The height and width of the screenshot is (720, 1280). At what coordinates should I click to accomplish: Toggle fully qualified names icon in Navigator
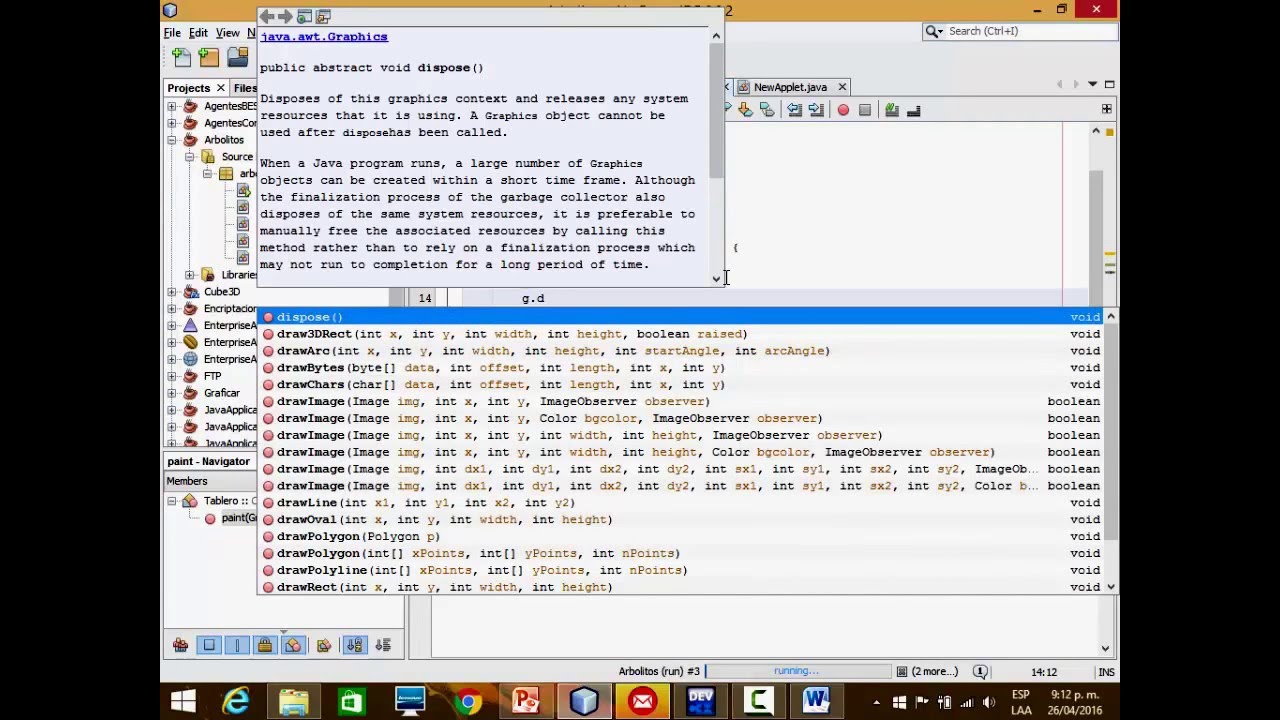click(x=324, y=645)
